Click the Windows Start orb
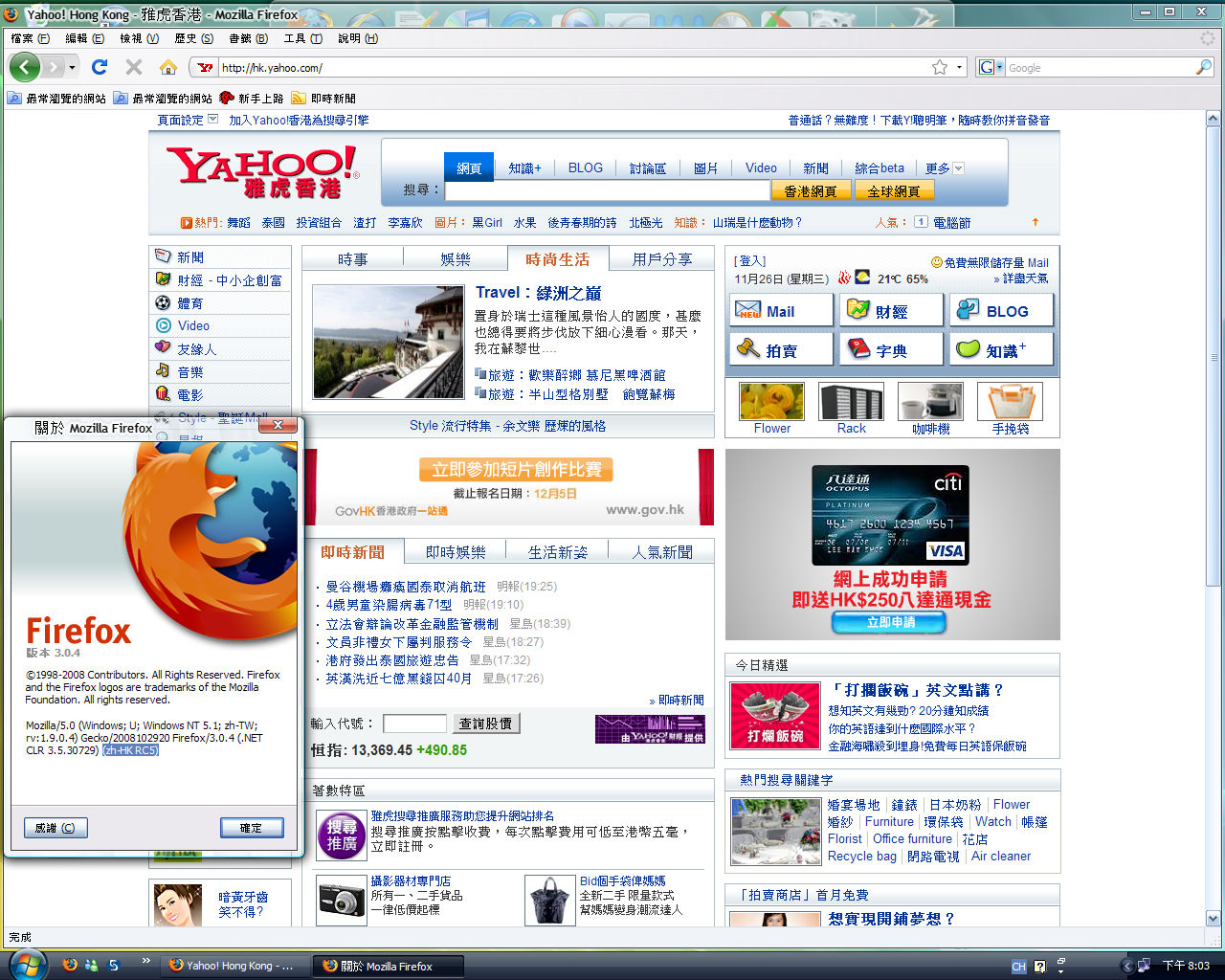Image resolution: width=1225 pixels, height=980 pixels. click(26, 965)
